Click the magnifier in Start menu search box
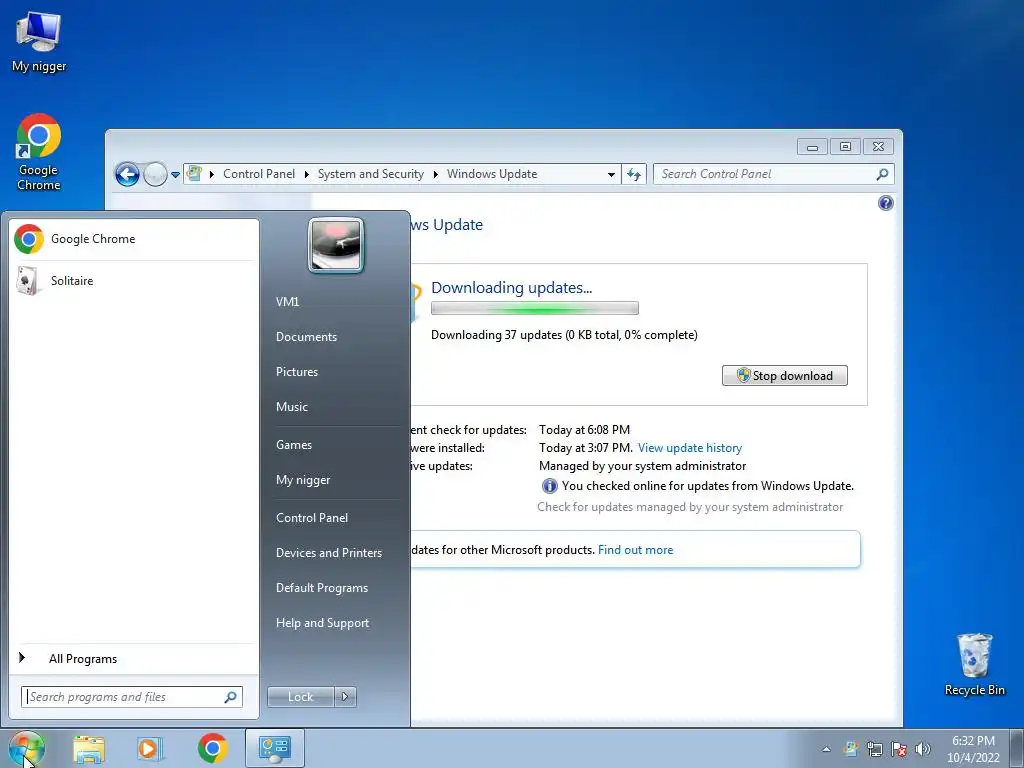 (x=230, y=697)
